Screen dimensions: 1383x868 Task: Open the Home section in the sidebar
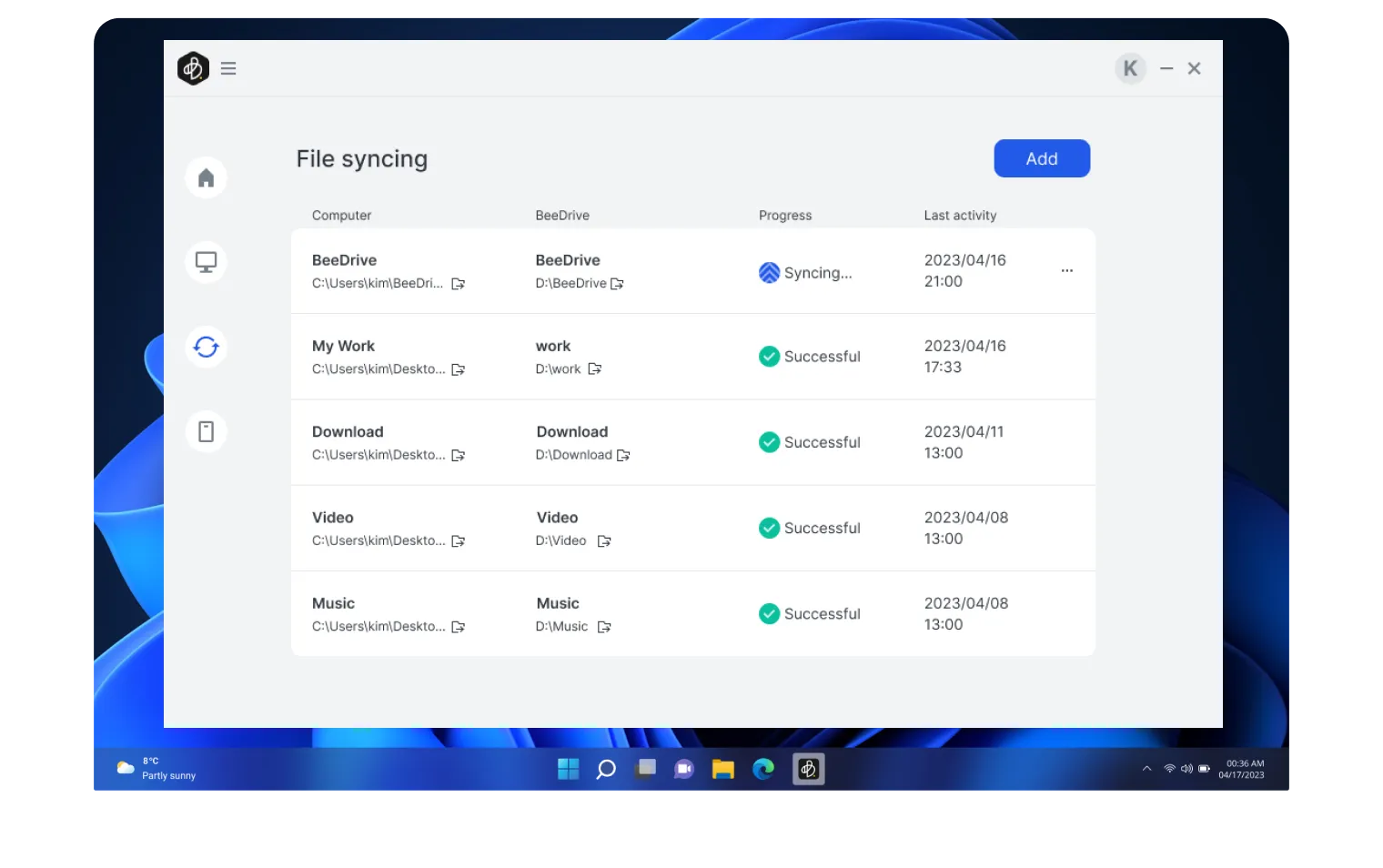206,177
